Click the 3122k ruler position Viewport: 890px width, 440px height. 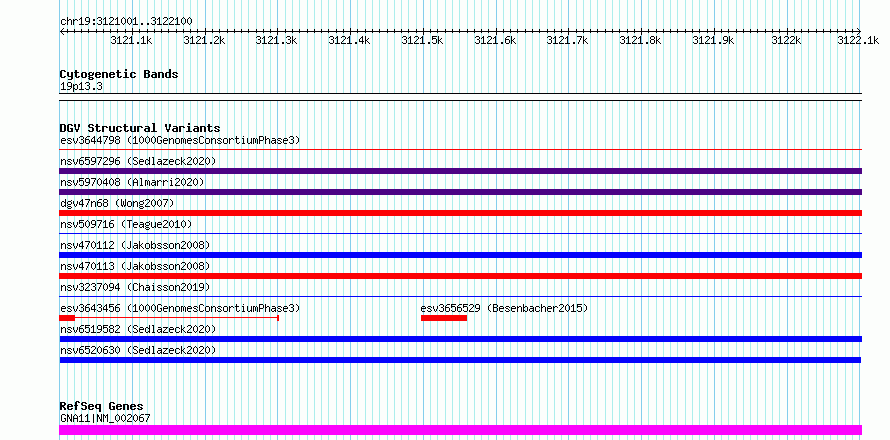point(786,40)
